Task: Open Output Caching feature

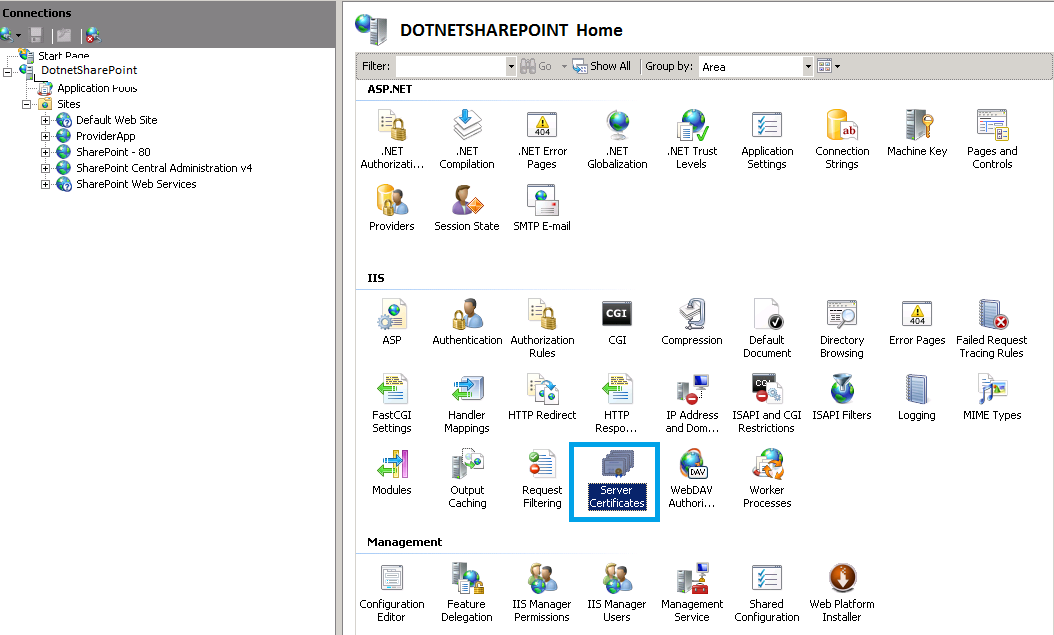Action: pos(467,478)
